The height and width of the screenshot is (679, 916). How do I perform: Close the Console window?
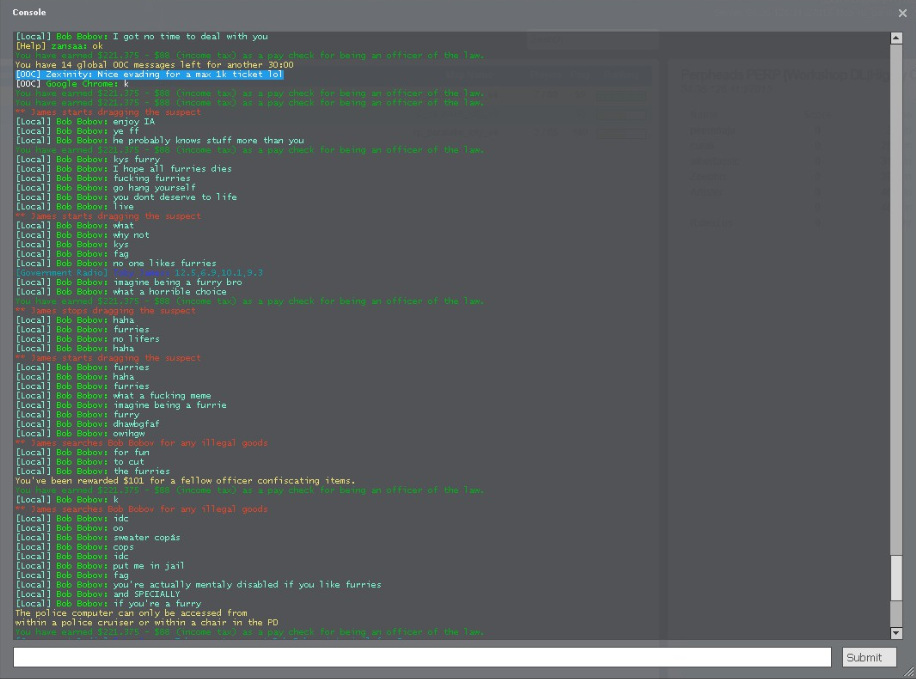tap(903, 12)
